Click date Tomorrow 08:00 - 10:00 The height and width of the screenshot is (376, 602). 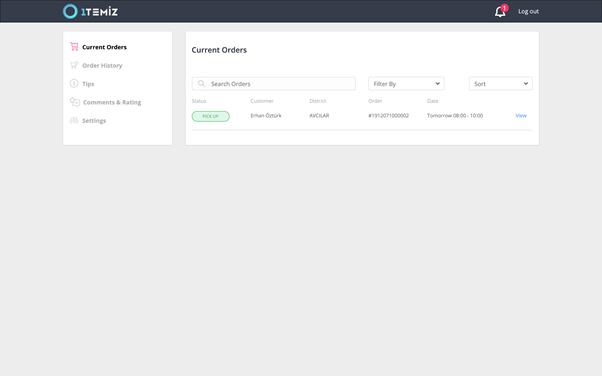[x=455, y=116]
